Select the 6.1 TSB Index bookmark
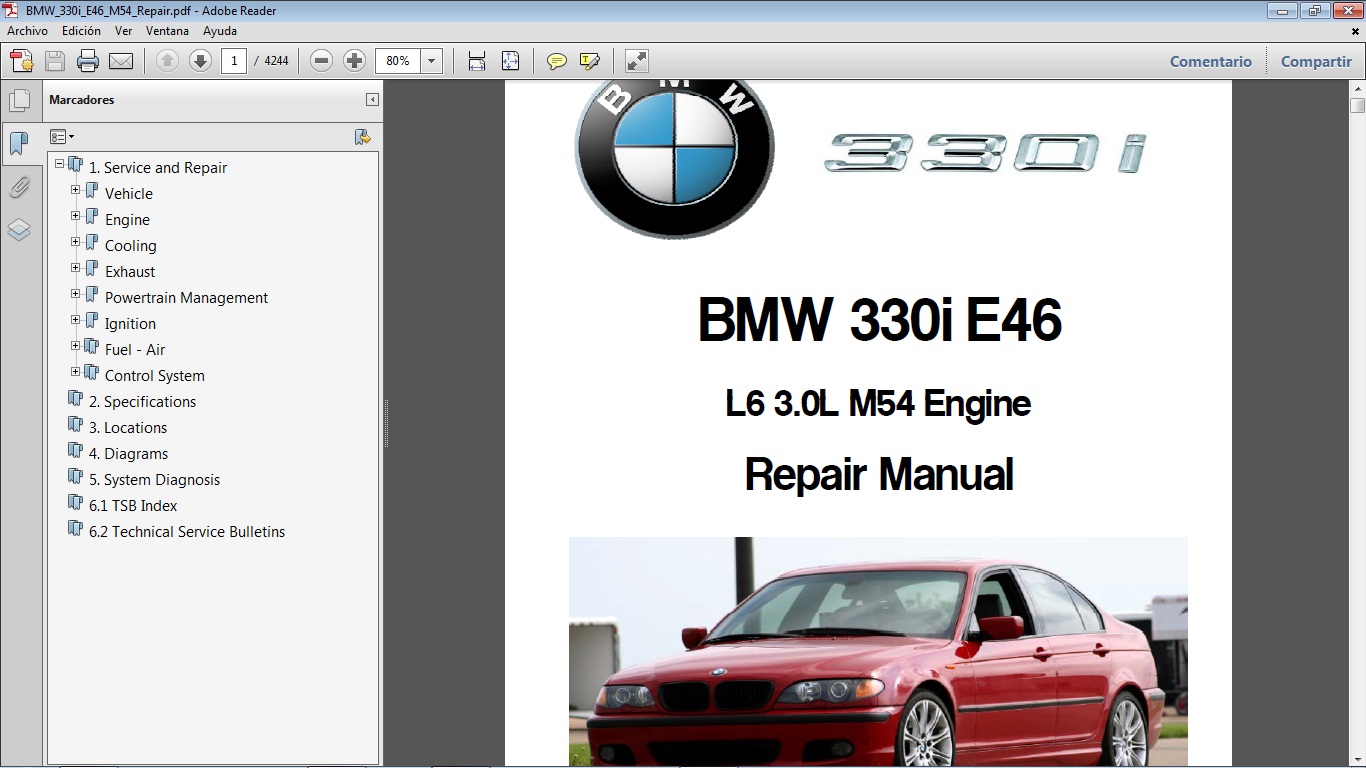Viewport: 1366px width, 768px height. point(133,506)
